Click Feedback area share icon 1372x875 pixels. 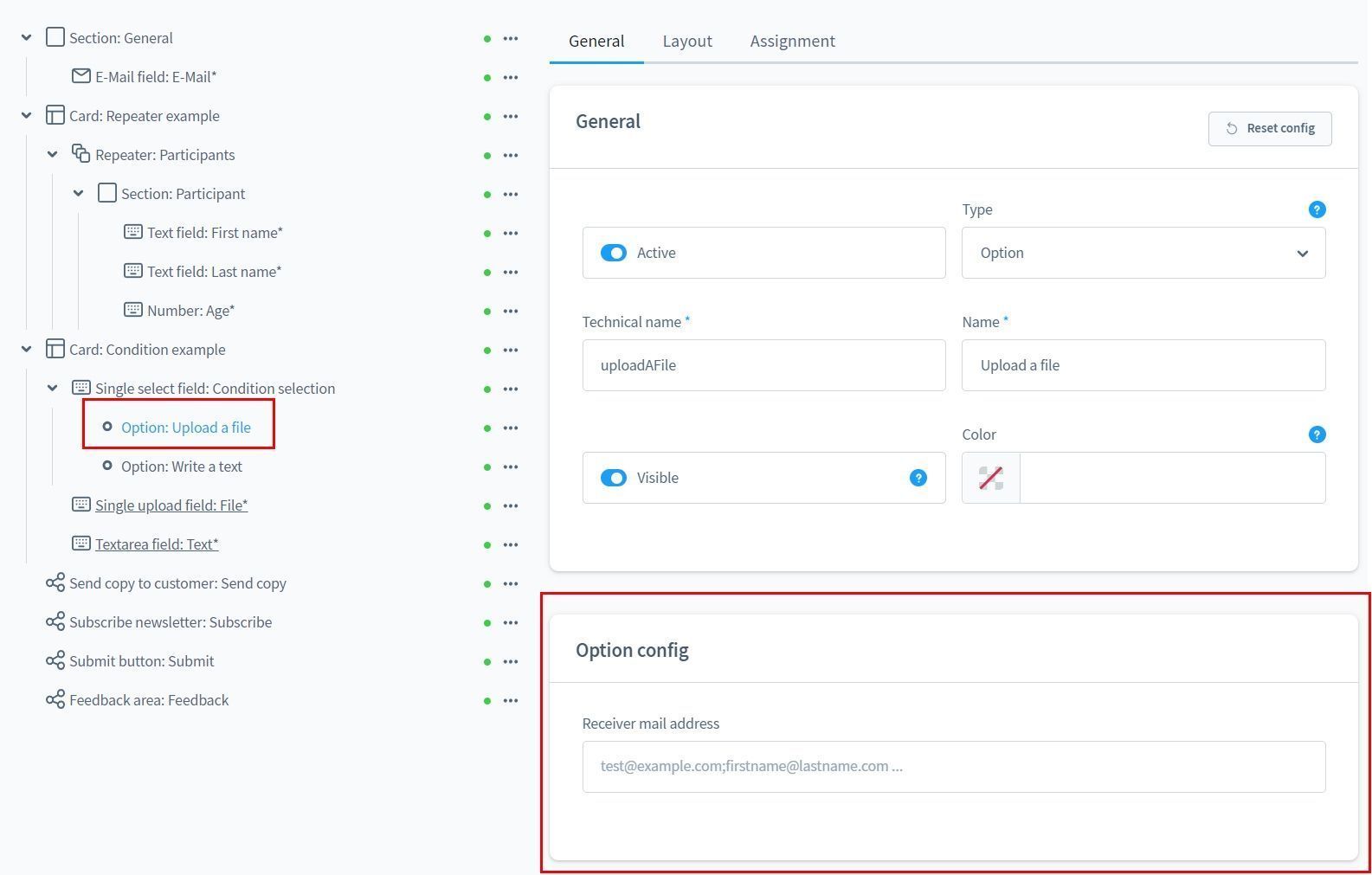(x=55, y=699)
